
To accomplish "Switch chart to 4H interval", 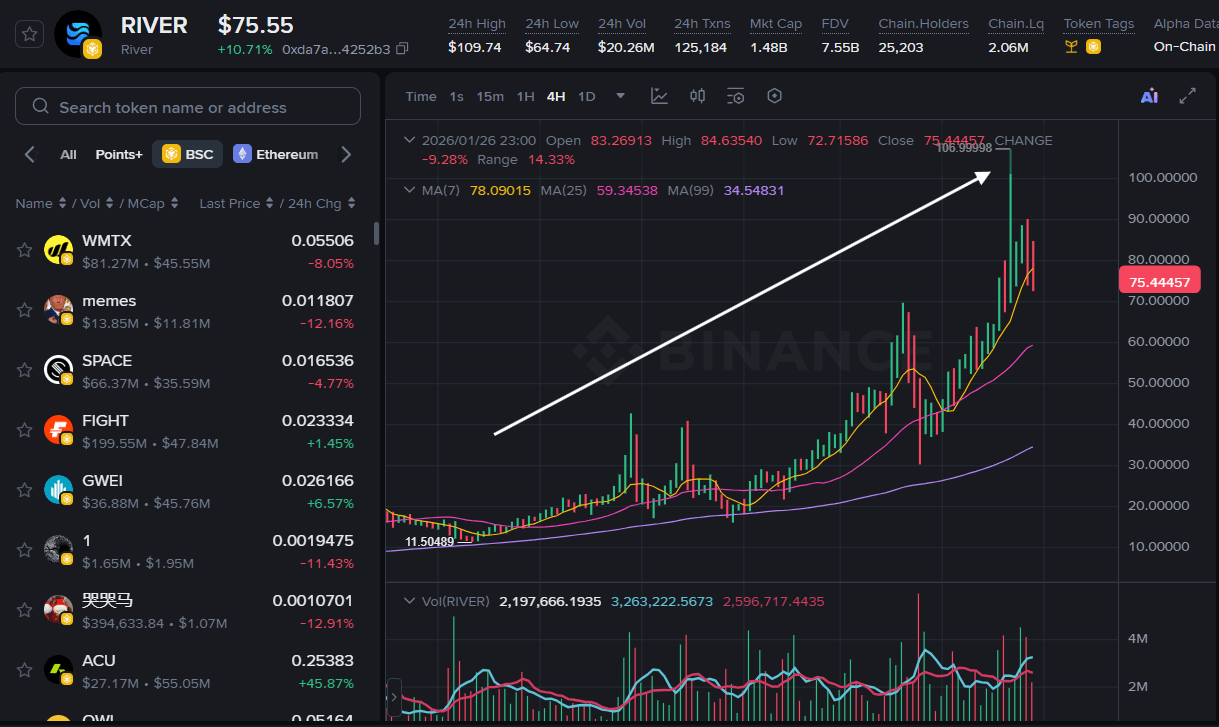I will click(x=556, y=96).
